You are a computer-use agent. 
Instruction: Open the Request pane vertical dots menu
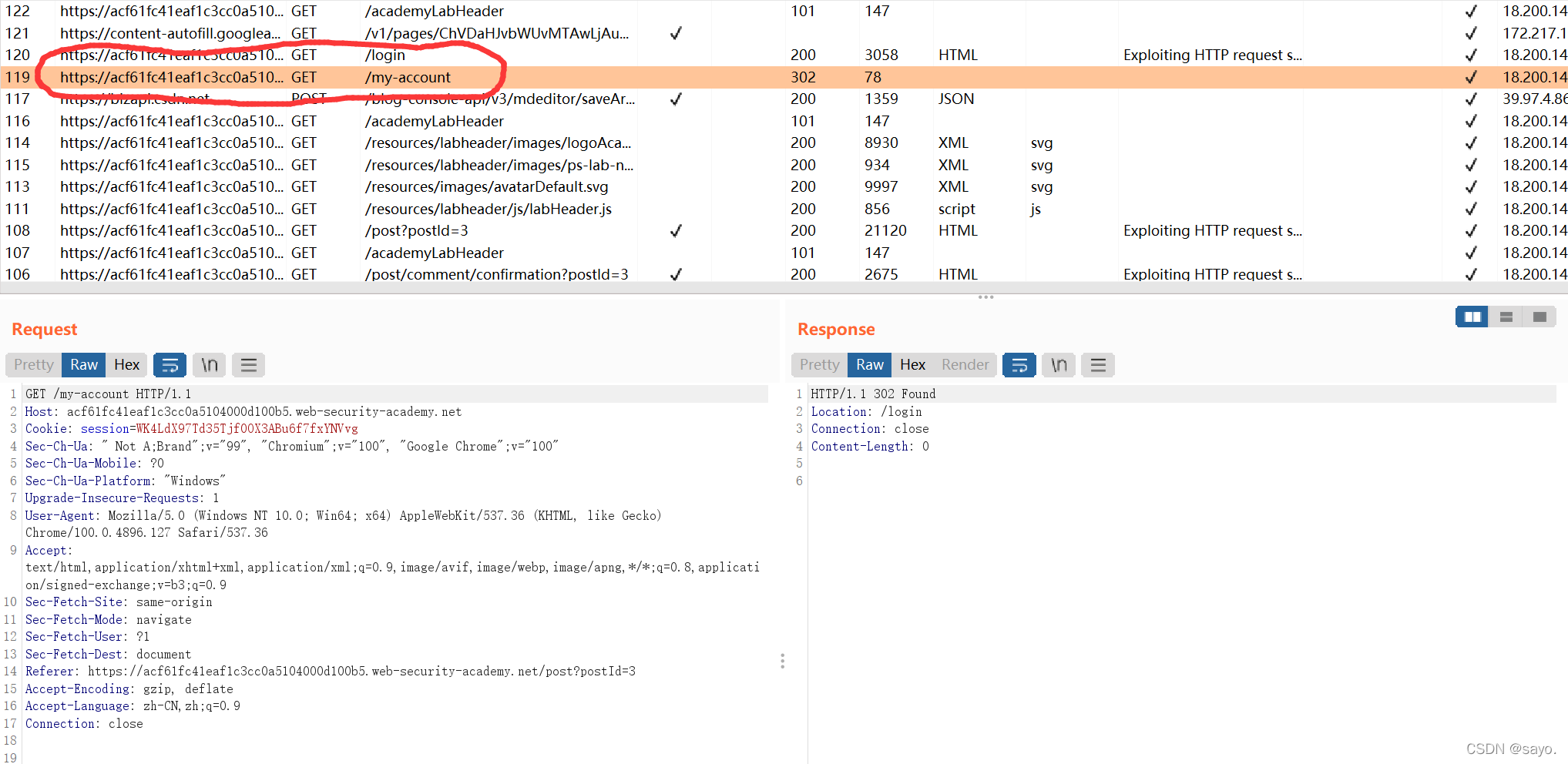click(782, 661)
